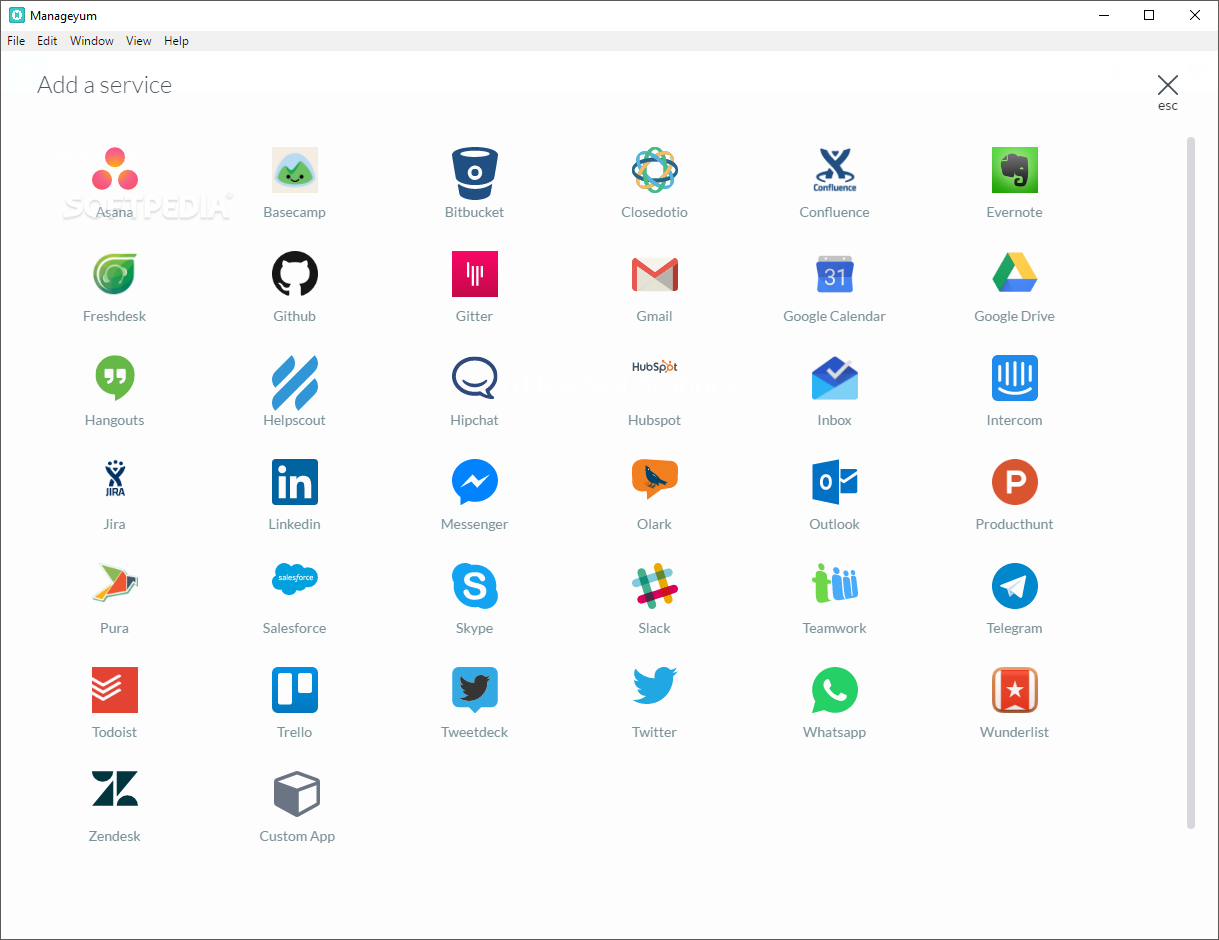Viewport: 1219px width, 940px height.
Task: Add the Gmail service
Action: tap(655, 274)
